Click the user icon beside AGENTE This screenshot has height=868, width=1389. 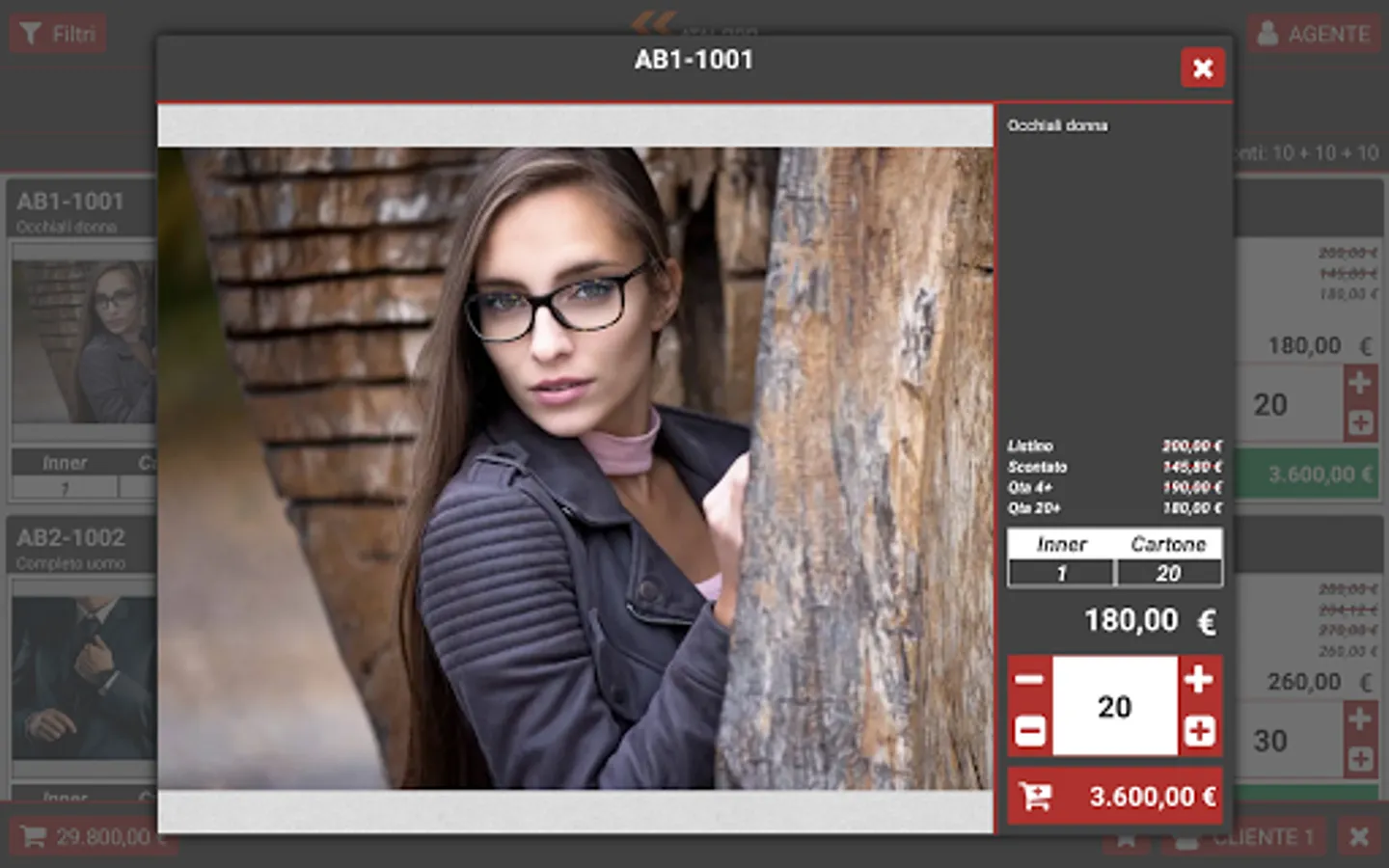[x=1268, y=34]
